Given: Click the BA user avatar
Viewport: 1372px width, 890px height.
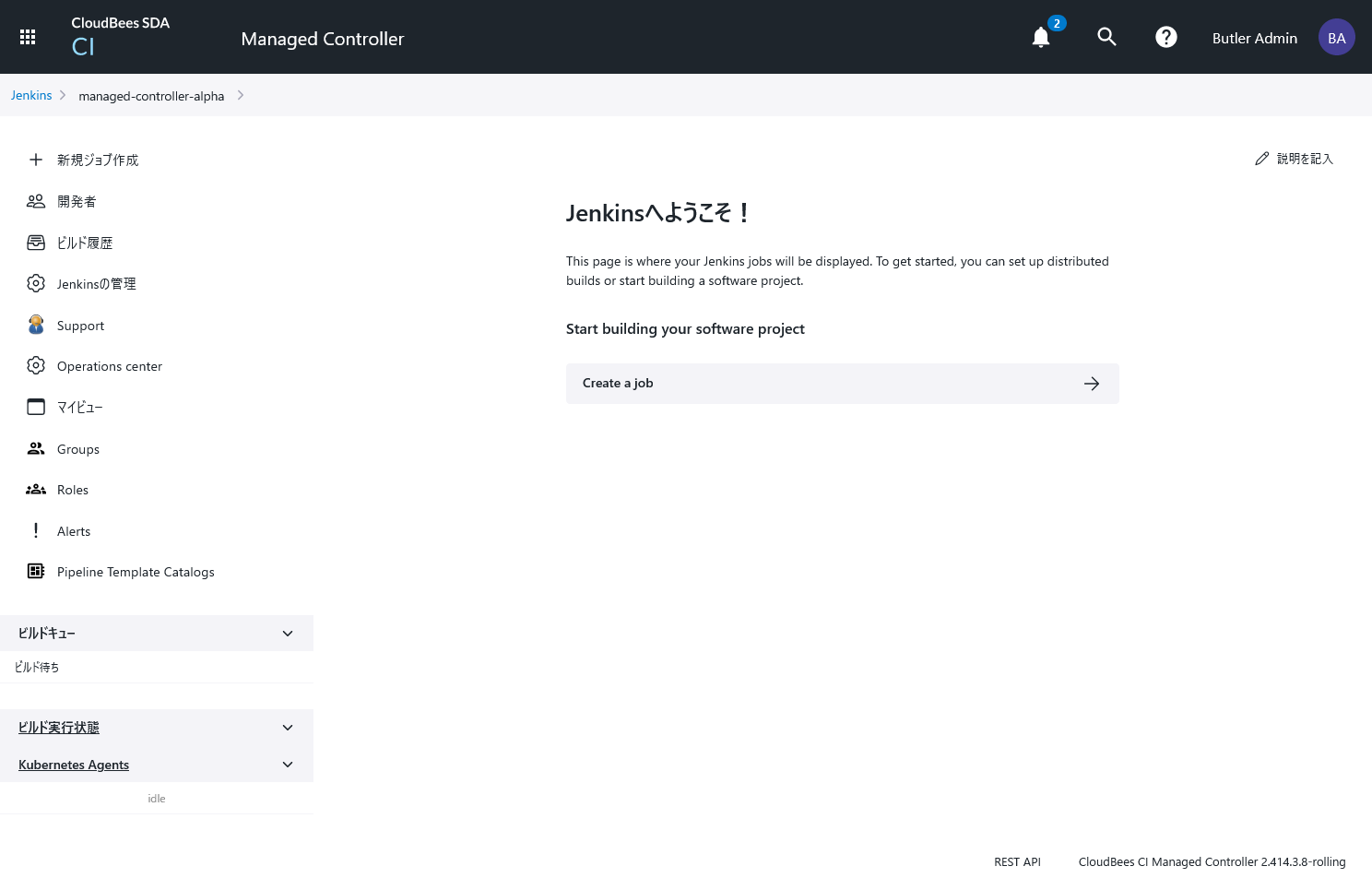Looking at the screenshot, I should [1336, 37].
